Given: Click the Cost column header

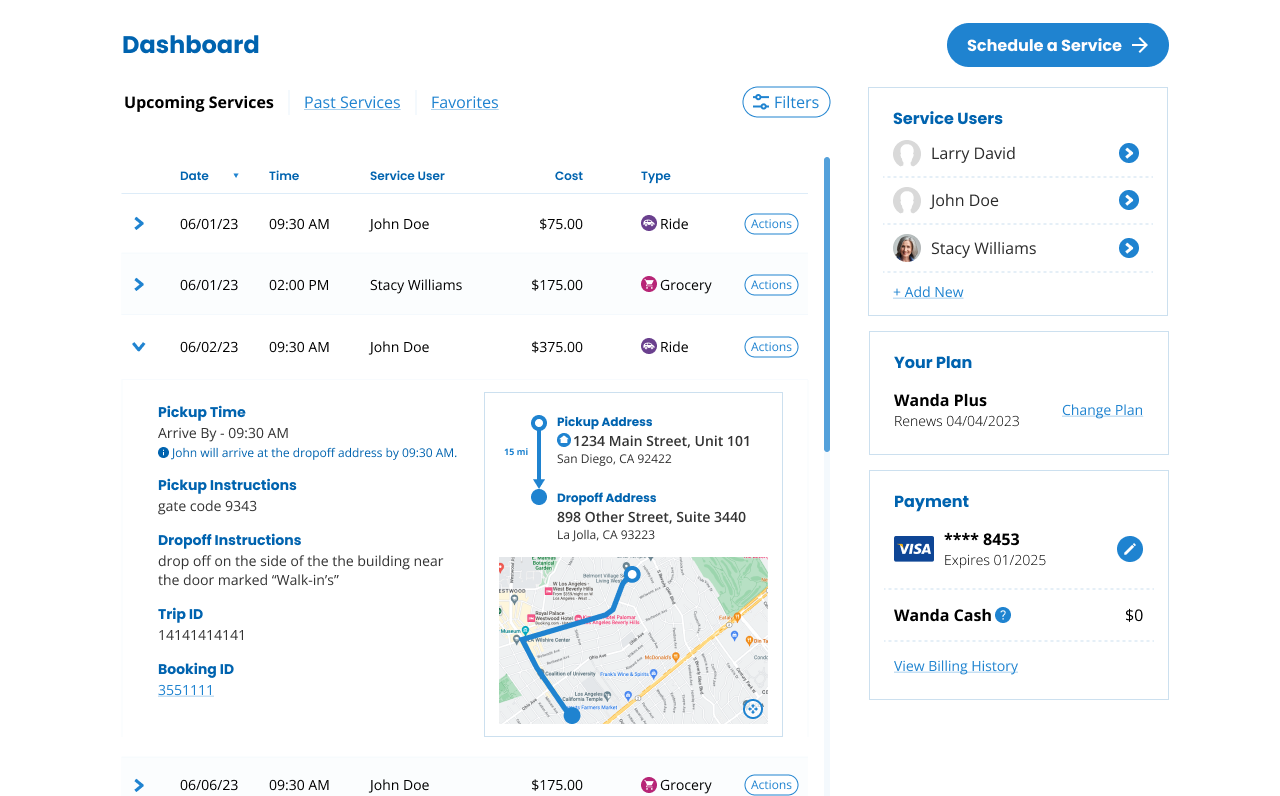Looking at the screenshot, I should point(569,176).
